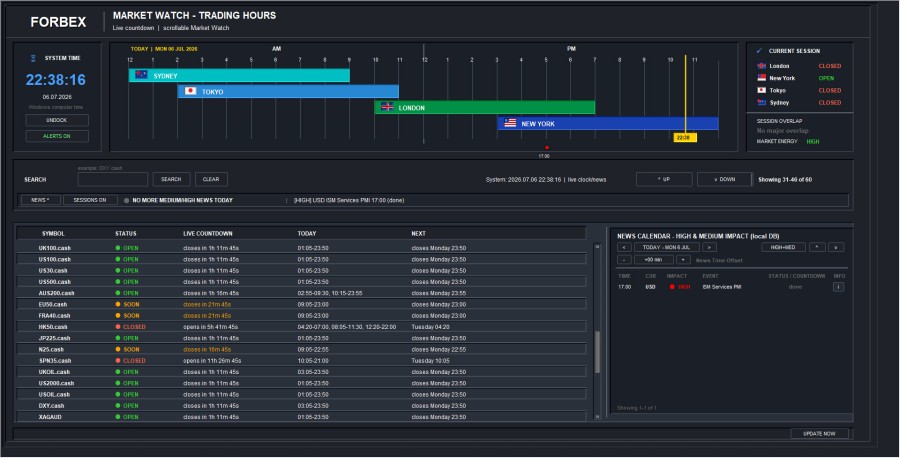This screenshot has width=900, height=458.
Task: Click the New York flag in Current Session list
Action: (x=762, y=78)
